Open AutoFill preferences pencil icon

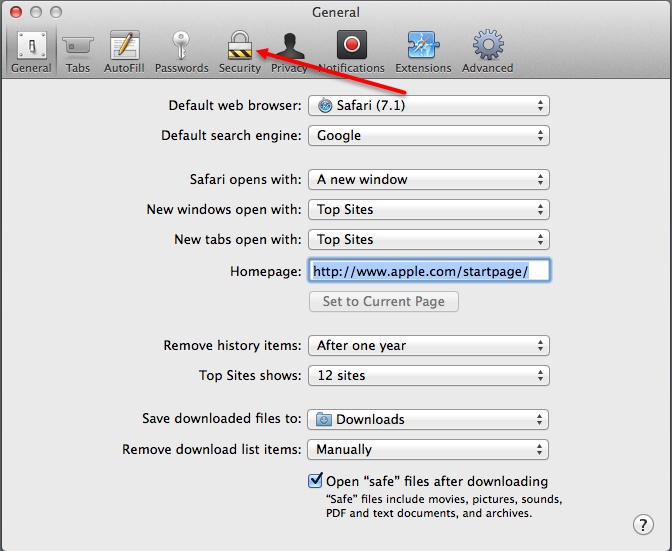pyautogui.click(x=125, y=46)
